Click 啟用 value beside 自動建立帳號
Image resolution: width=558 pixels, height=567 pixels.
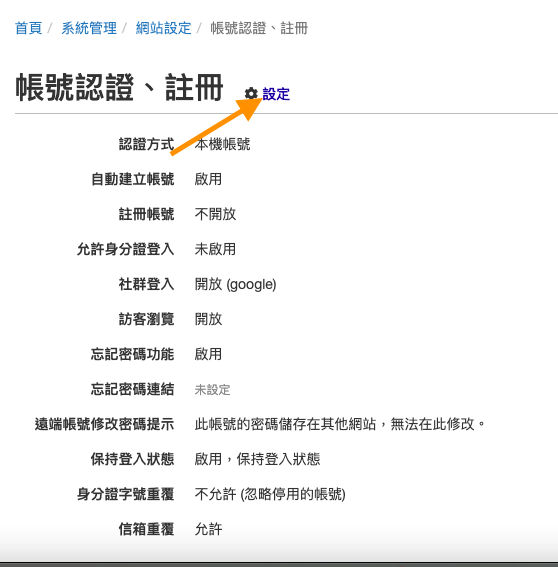(x=208, y=179)
